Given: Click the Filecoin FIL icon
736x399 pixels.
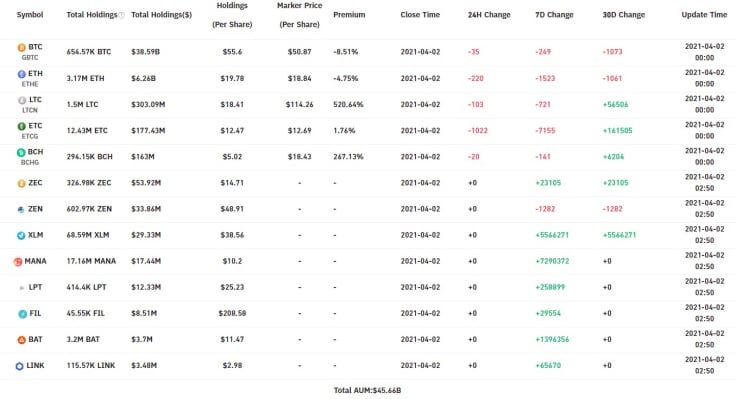Looking at the screenshot, I should [22, 314].
